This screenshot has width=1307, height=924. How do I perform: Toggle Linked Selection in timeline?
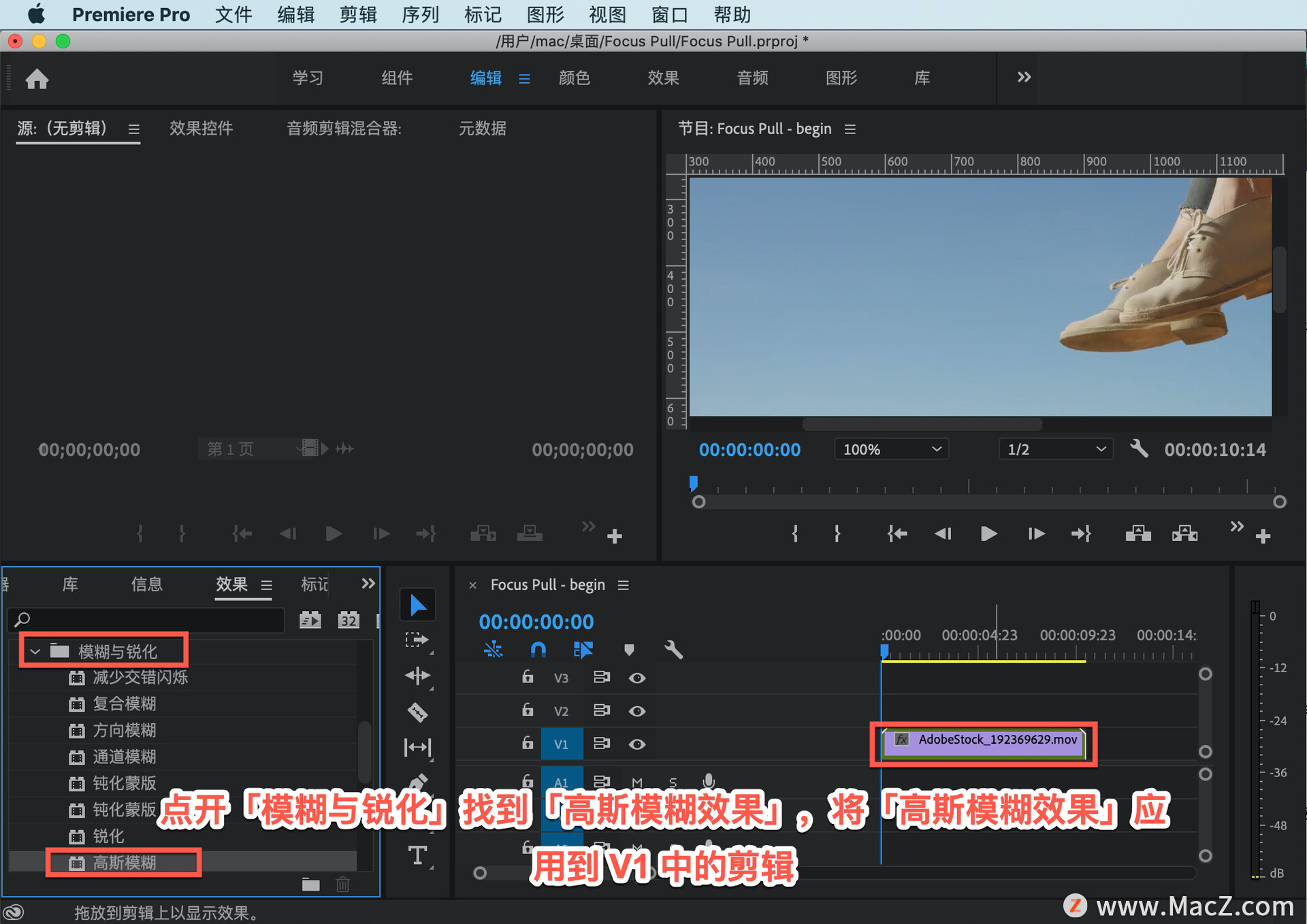click(583, 650)
